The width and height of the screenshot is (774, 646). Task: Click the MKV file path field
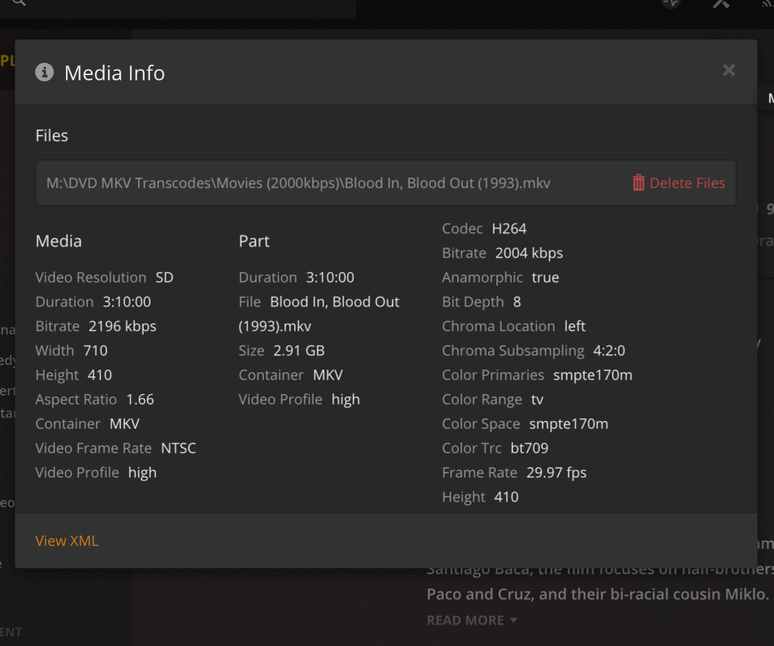298,183
